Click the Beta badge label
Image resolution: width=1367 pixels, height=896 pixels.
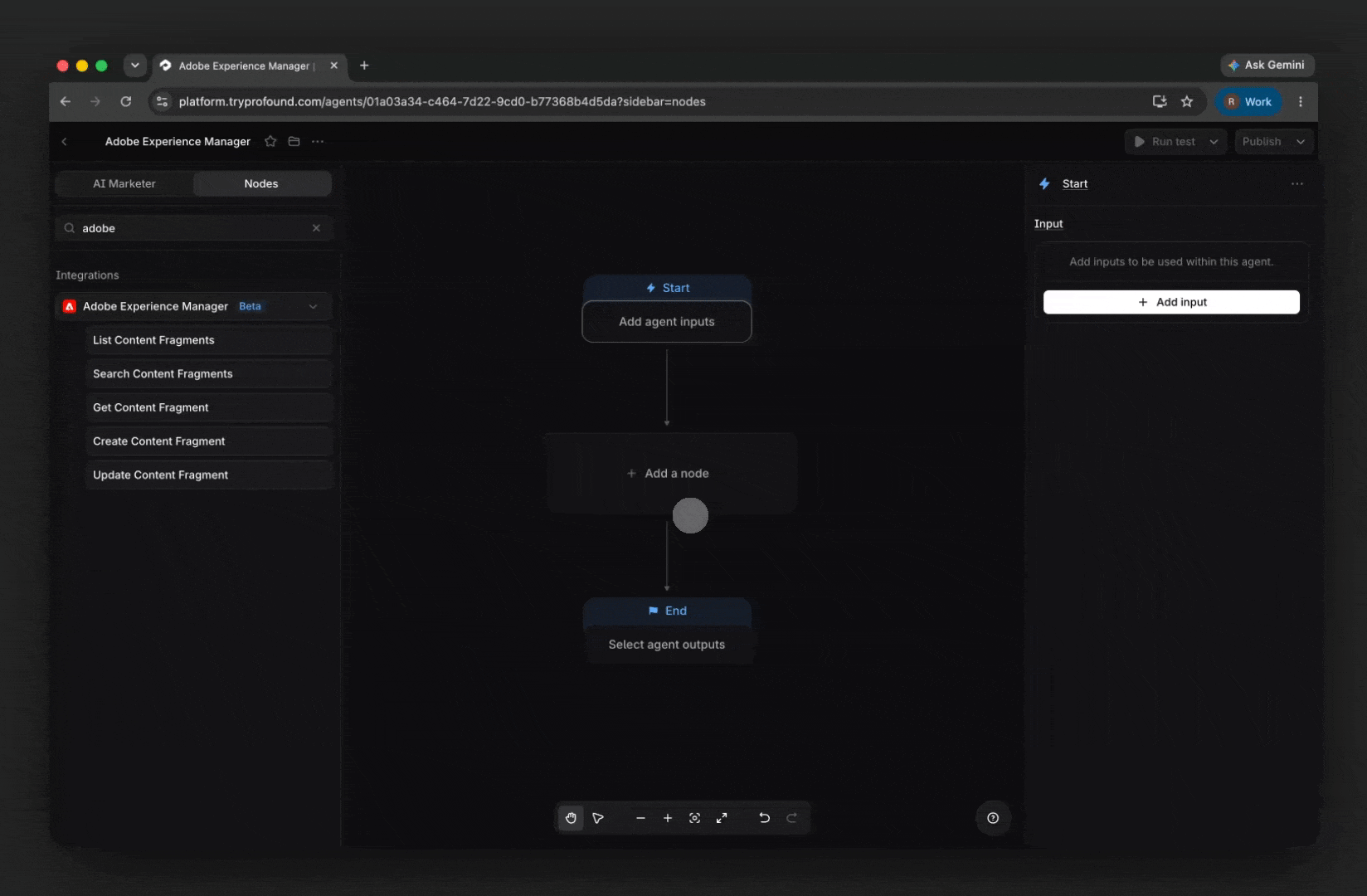coord(250,306)
